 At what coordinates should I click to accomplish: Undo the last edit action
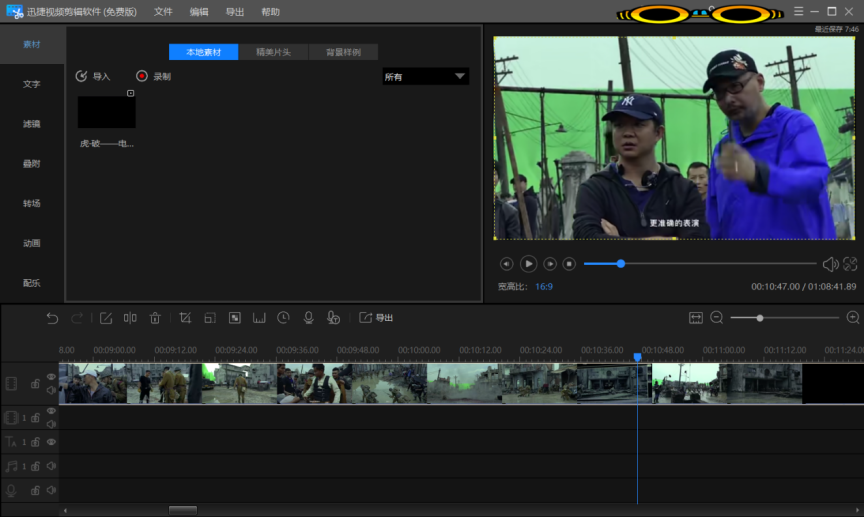[53, 318]
